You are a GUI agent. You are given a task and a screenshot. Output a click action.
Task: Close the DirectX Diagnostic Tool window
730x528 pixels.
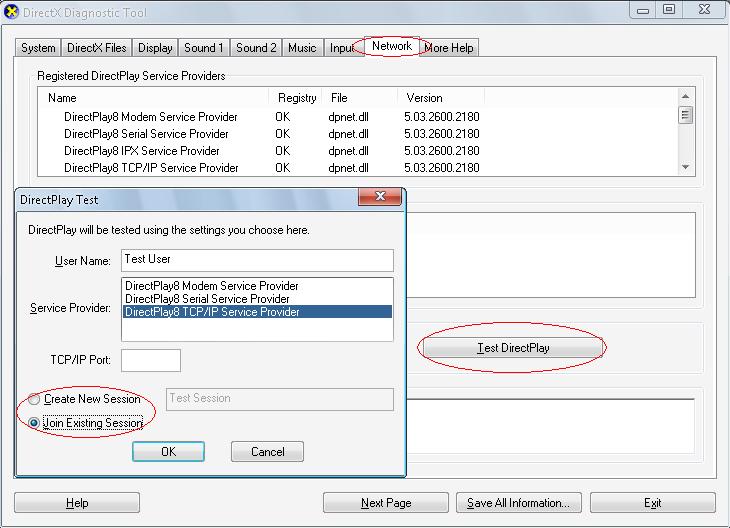click(704, 10)
